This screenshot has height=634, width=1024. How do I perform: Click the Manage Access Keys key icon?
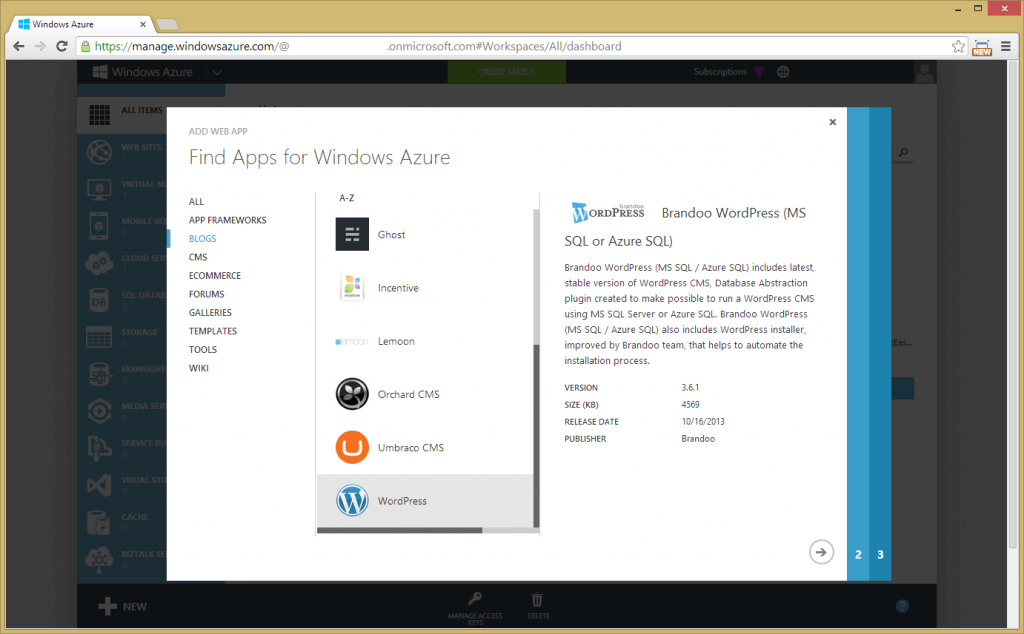[475, 599]
